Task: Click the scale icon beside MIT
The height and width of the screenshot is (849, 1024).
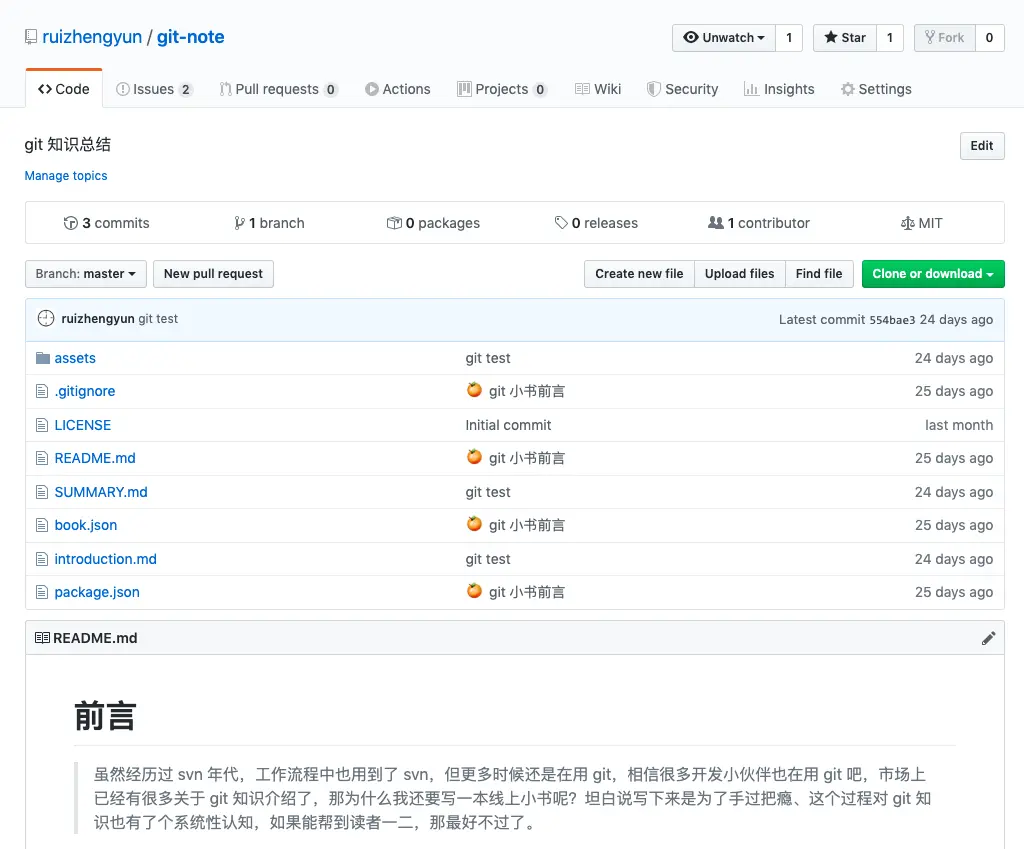Action: click(907, 223)
